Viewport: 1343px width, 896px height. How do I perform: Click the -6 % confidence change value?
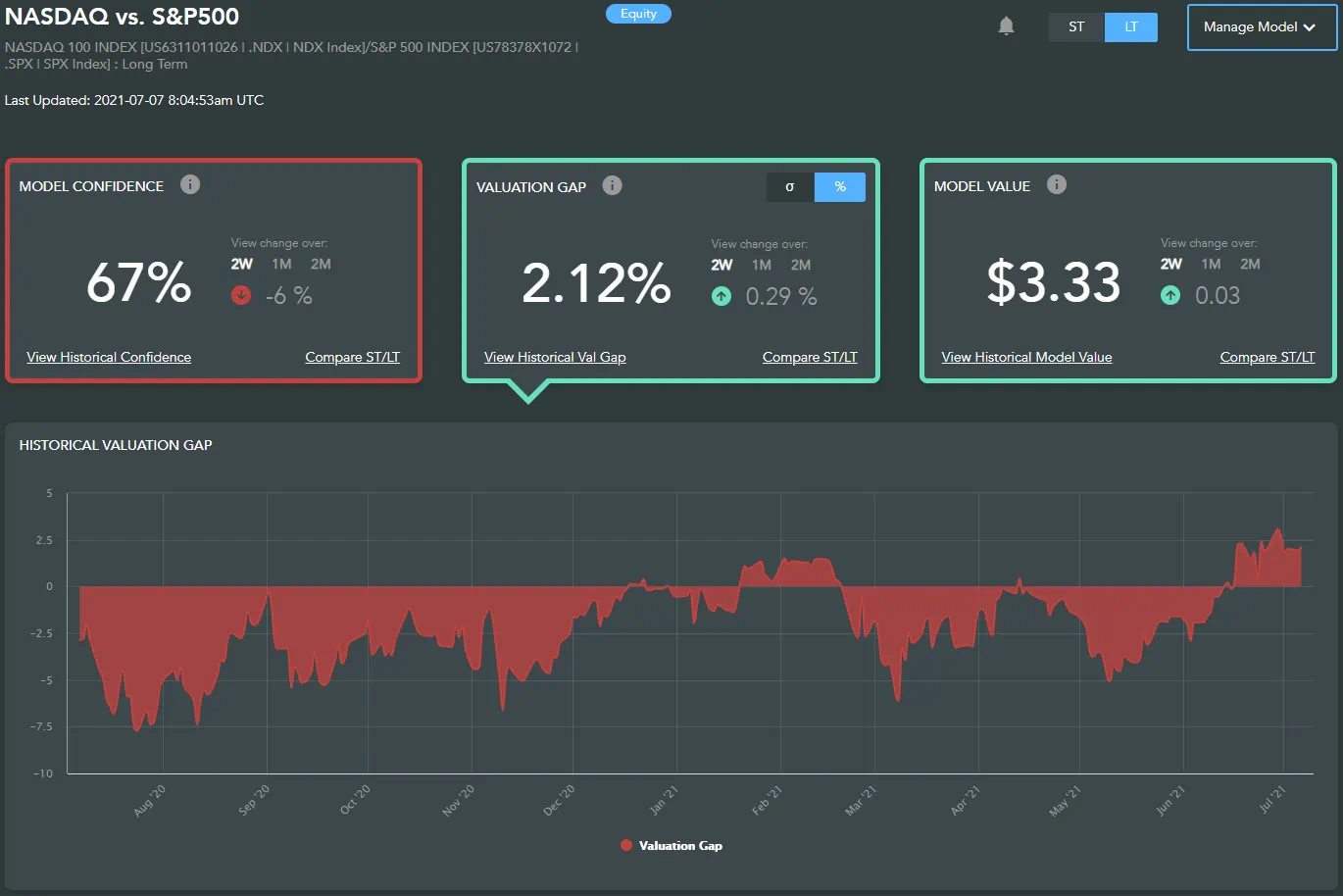tap(288, 295)
